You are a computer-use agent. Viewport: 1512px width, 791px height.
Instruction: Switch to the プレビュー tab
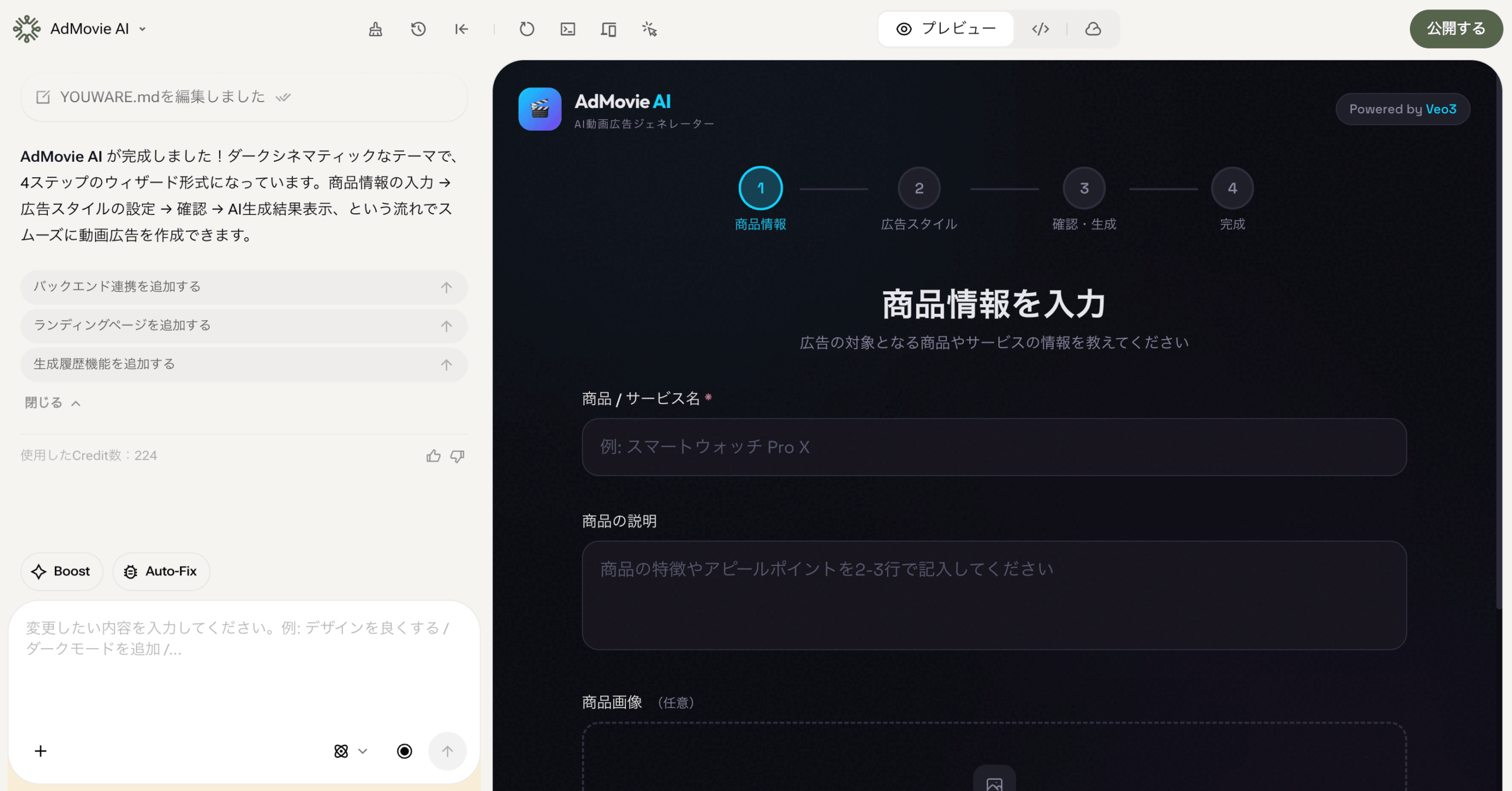[945, 28]
